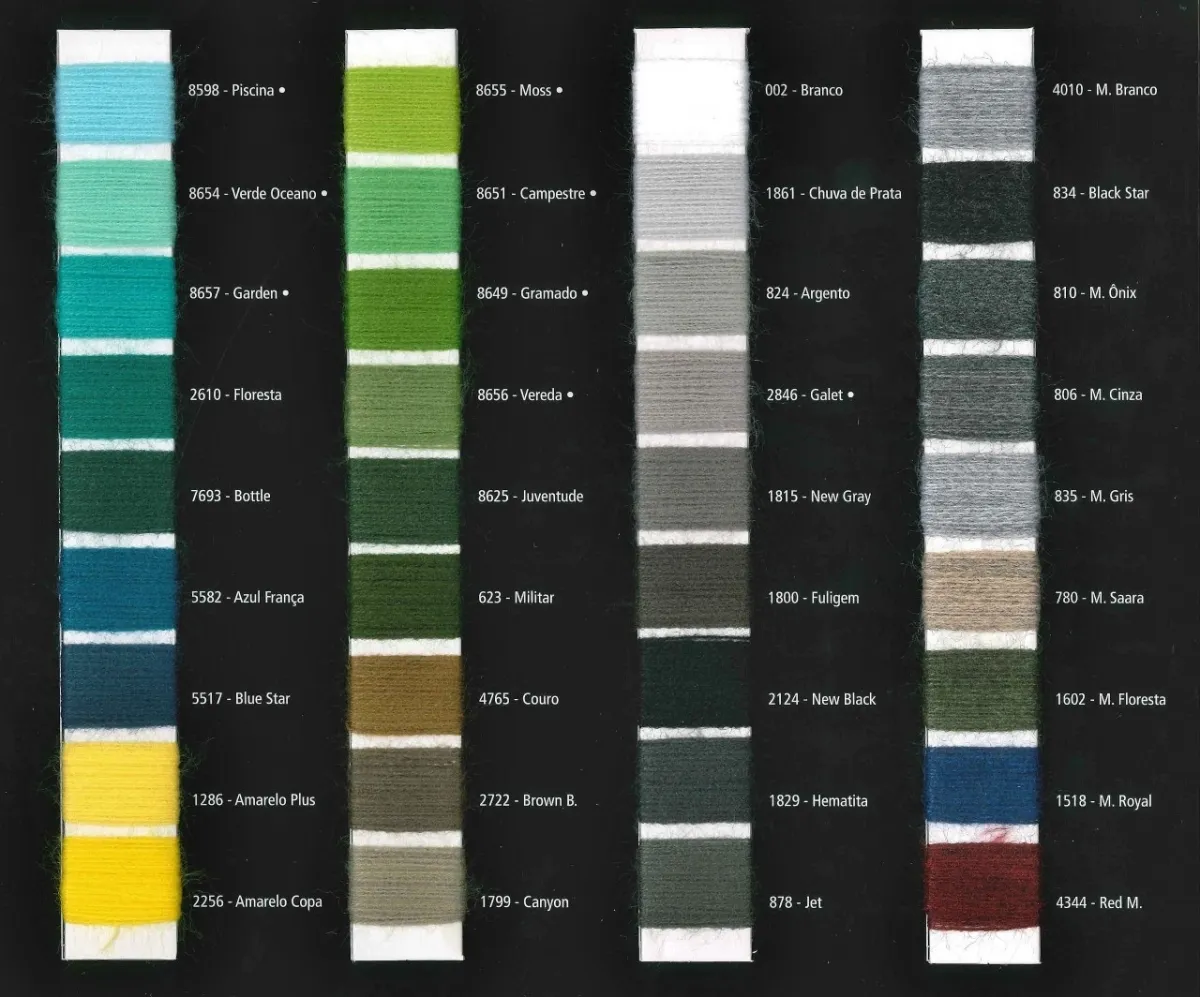Screen dimensions: 1200x997
Task: Select the 834 Black Star swatch
Action: pyautogui.click(x=979, y=203)
